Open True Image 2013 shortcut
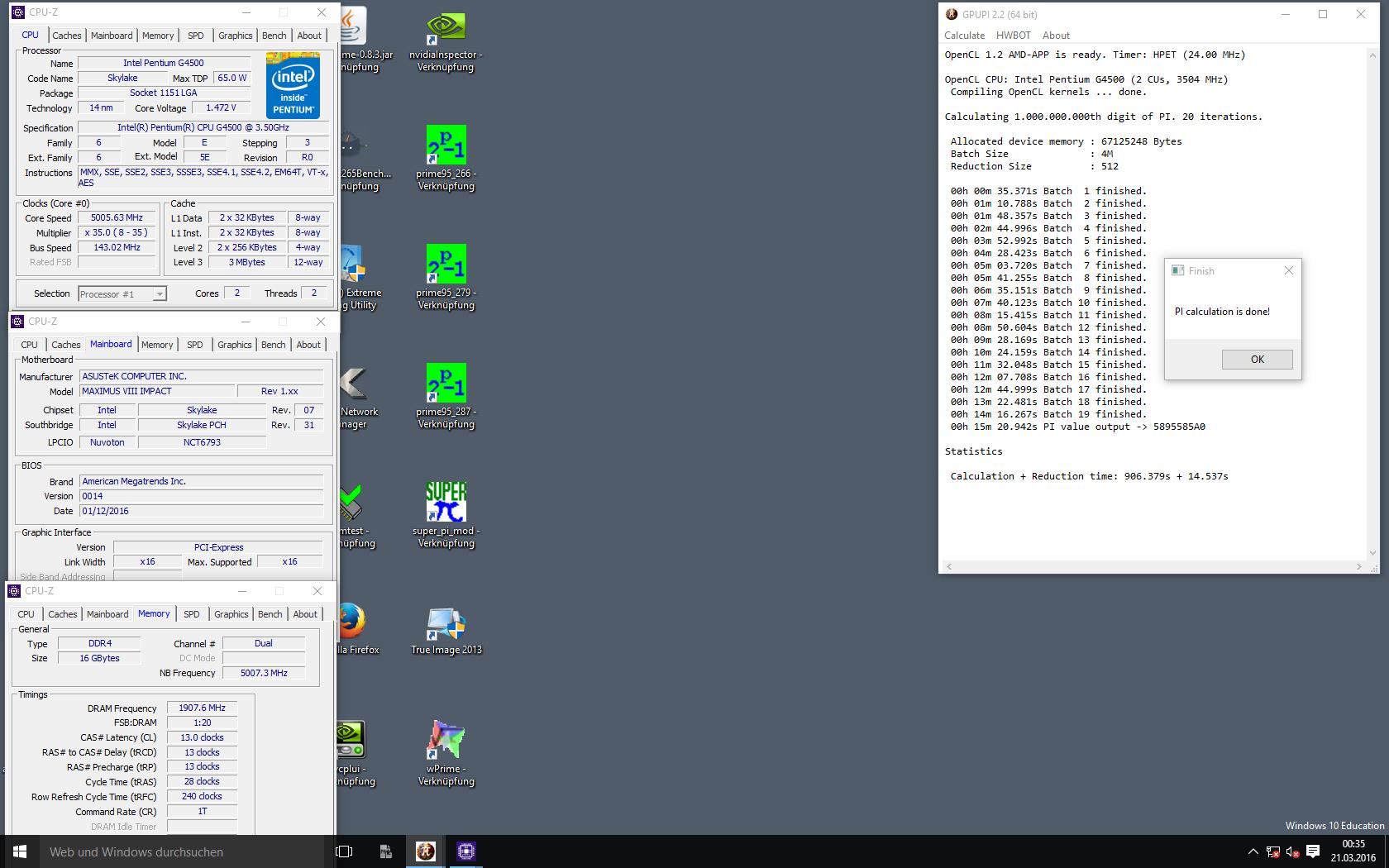The height and width of the screenshot is (868, 1389). pyautogui.click(x=446, y=632)
